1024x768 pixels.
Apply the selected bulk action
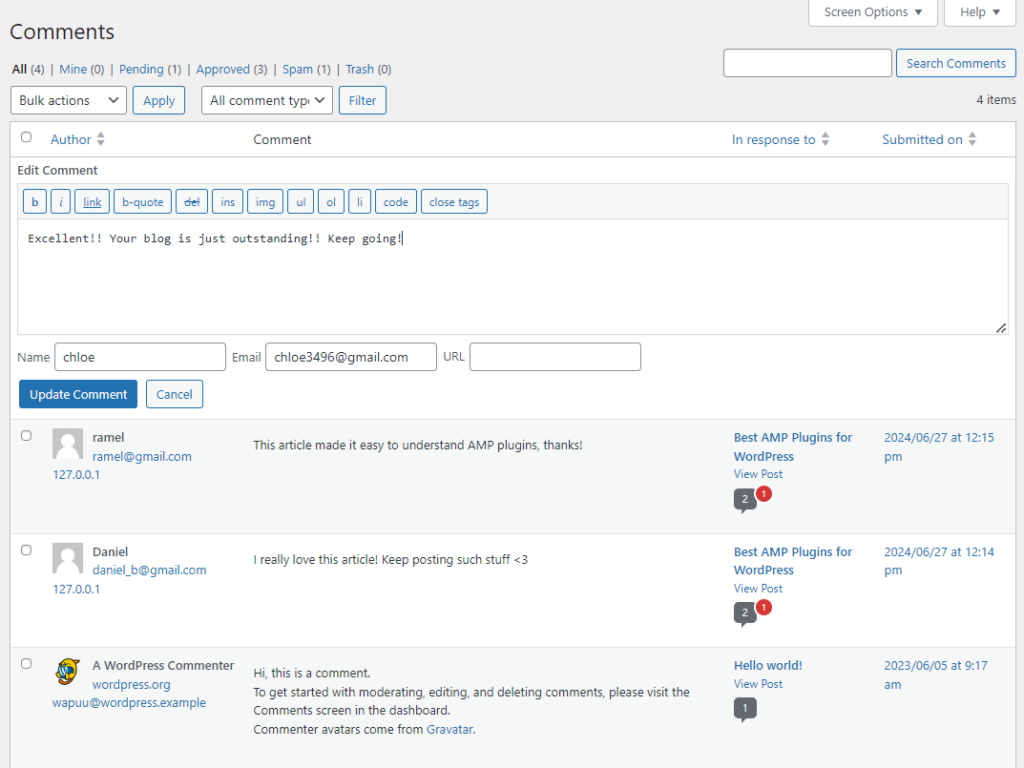click(159, 101)
